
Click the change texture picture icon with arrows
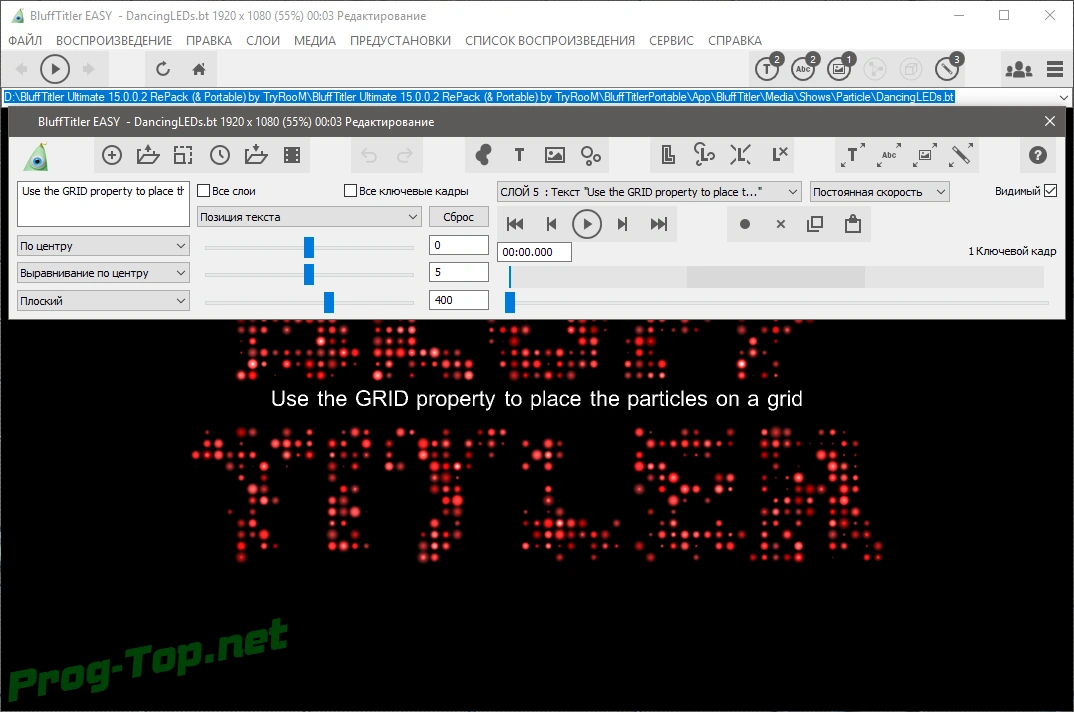(x=925, y=156)
